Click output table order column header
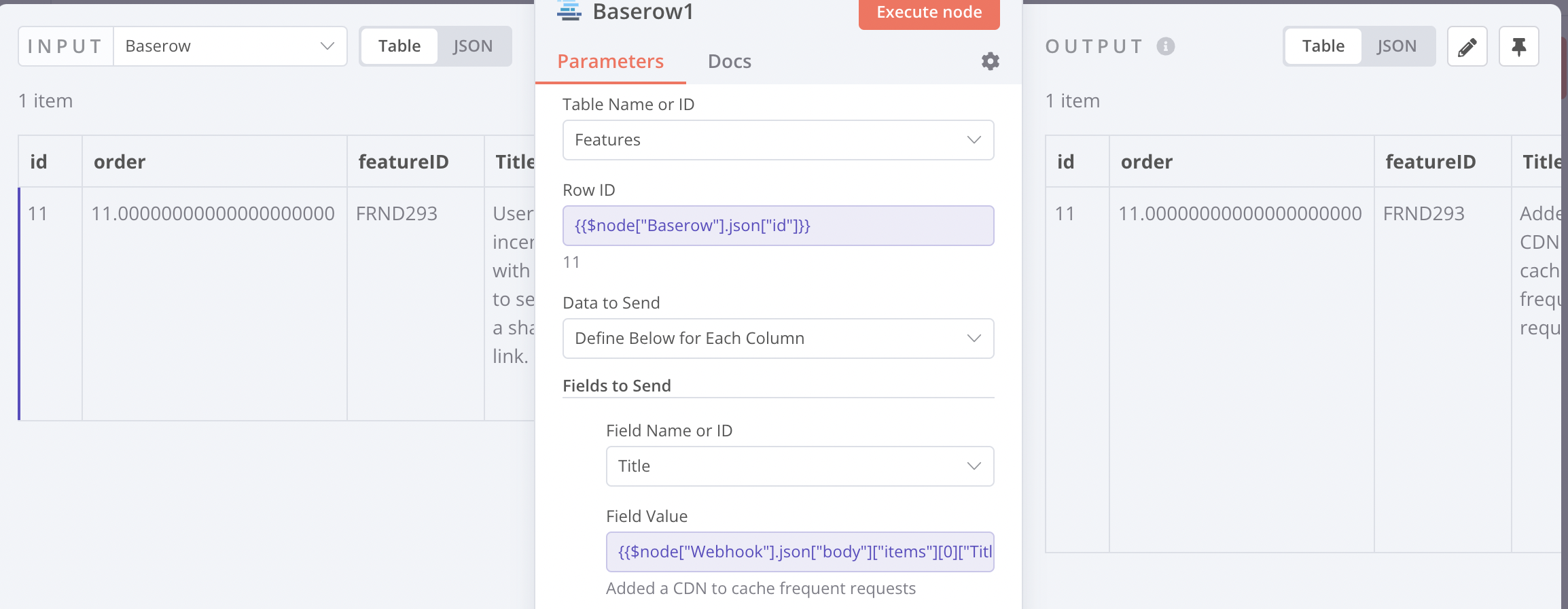The image size is (1568, 609). pyautogui.click(x=1242, y=162)
